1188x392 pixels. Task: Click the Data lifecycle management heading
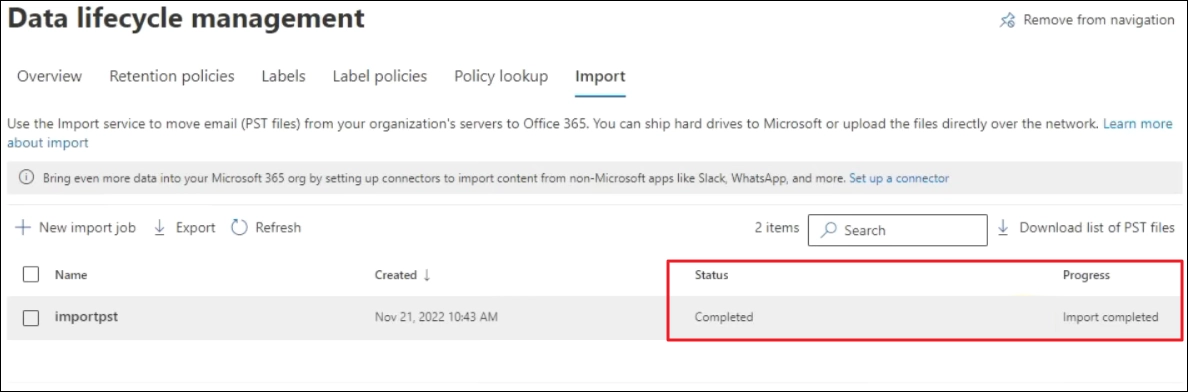[x=186, y=18]
